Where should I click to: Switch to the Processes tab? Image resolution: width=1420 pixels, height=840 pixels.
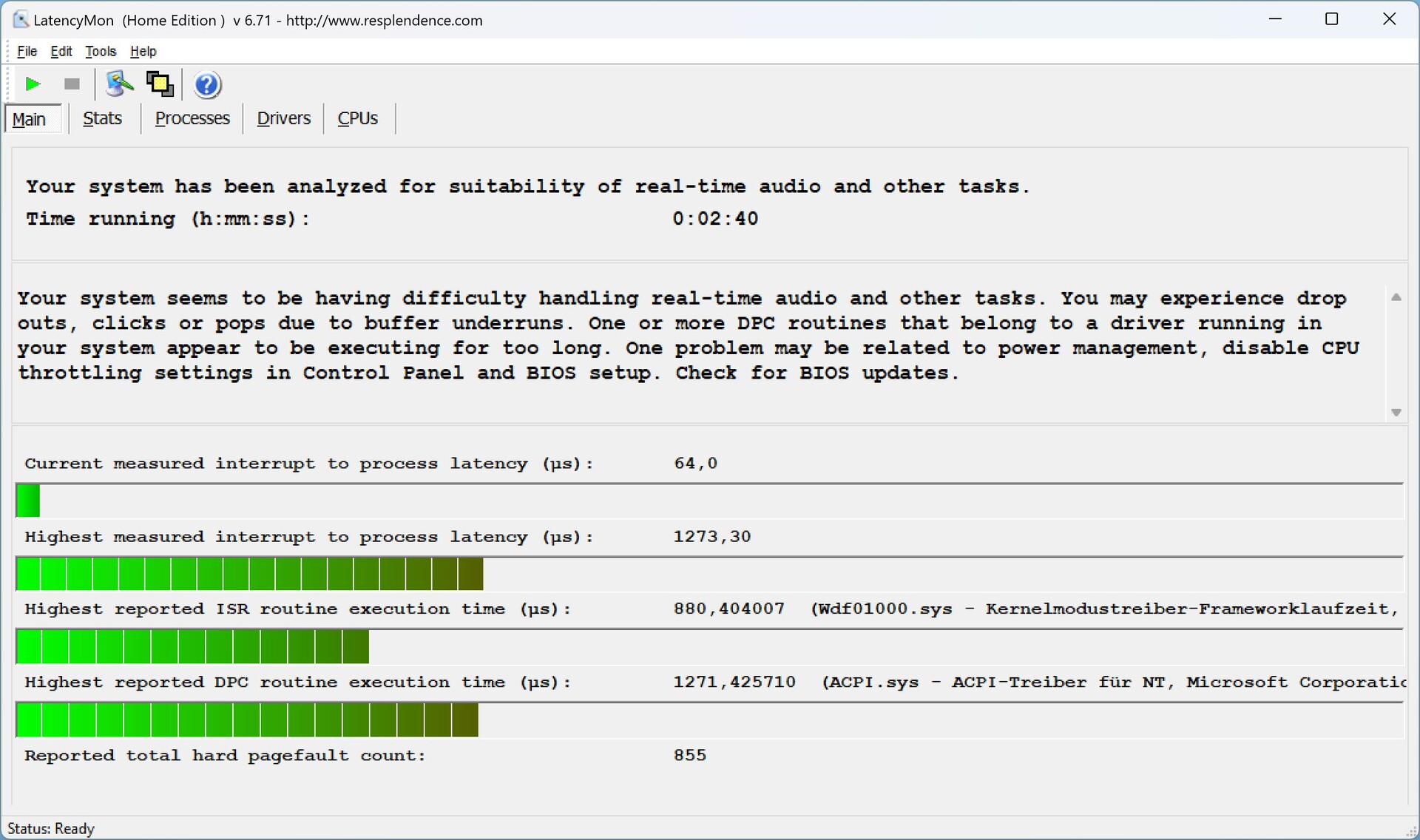click(x=192, y=118)
